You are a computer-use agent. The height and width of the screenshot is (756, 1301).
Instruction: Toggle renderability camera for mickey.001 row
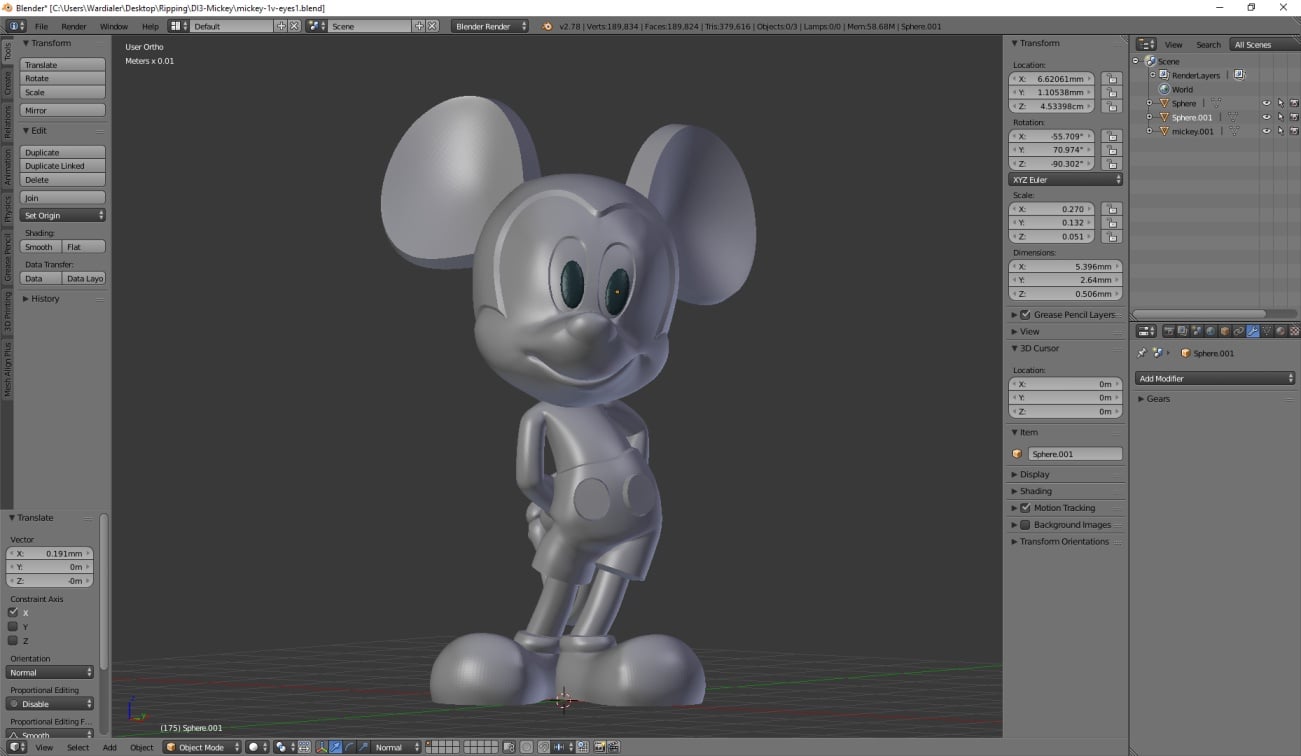(x=1294, y=131)
